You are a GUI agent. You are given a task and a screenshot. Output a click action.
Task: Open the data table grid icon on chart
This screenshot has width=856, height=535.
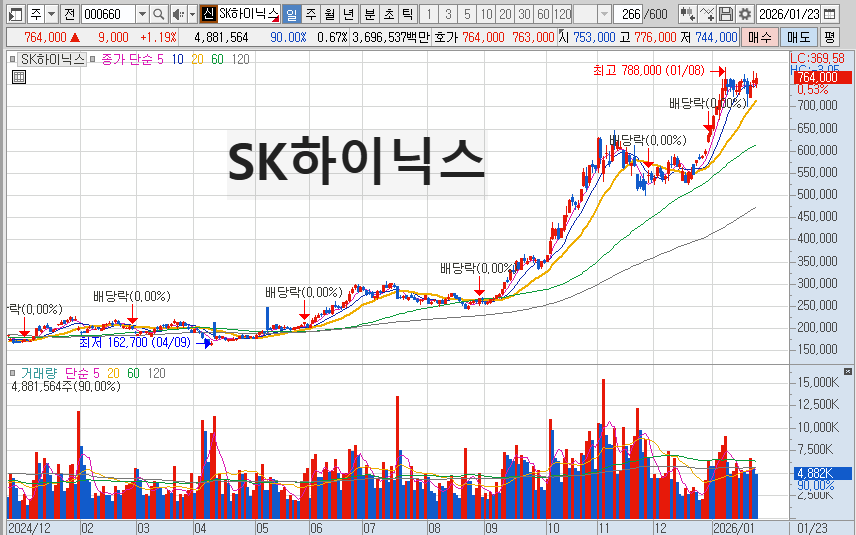point(19,77)
